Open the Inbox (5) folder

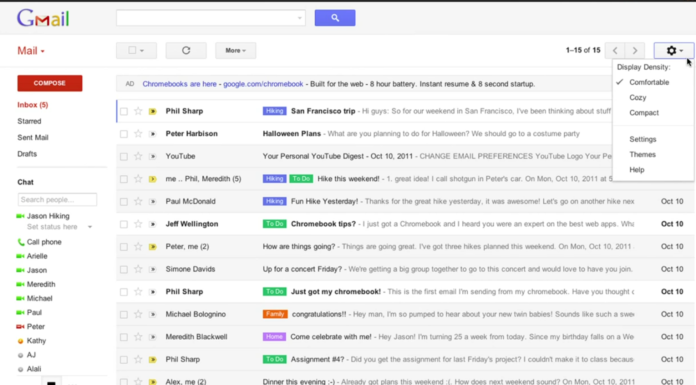coord(32,105)
